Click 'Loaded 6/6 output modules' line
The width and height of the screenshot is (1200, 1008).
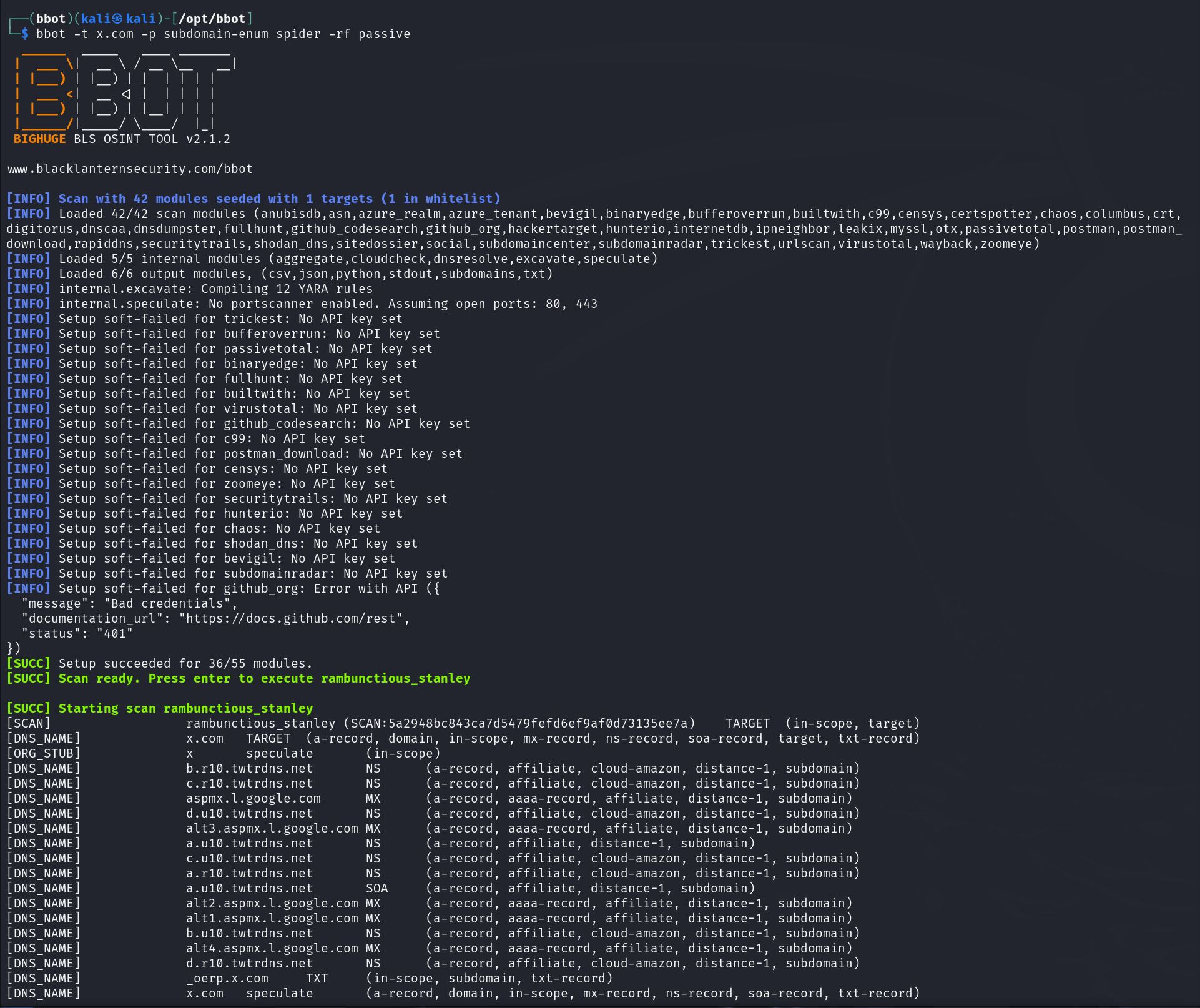280,274
